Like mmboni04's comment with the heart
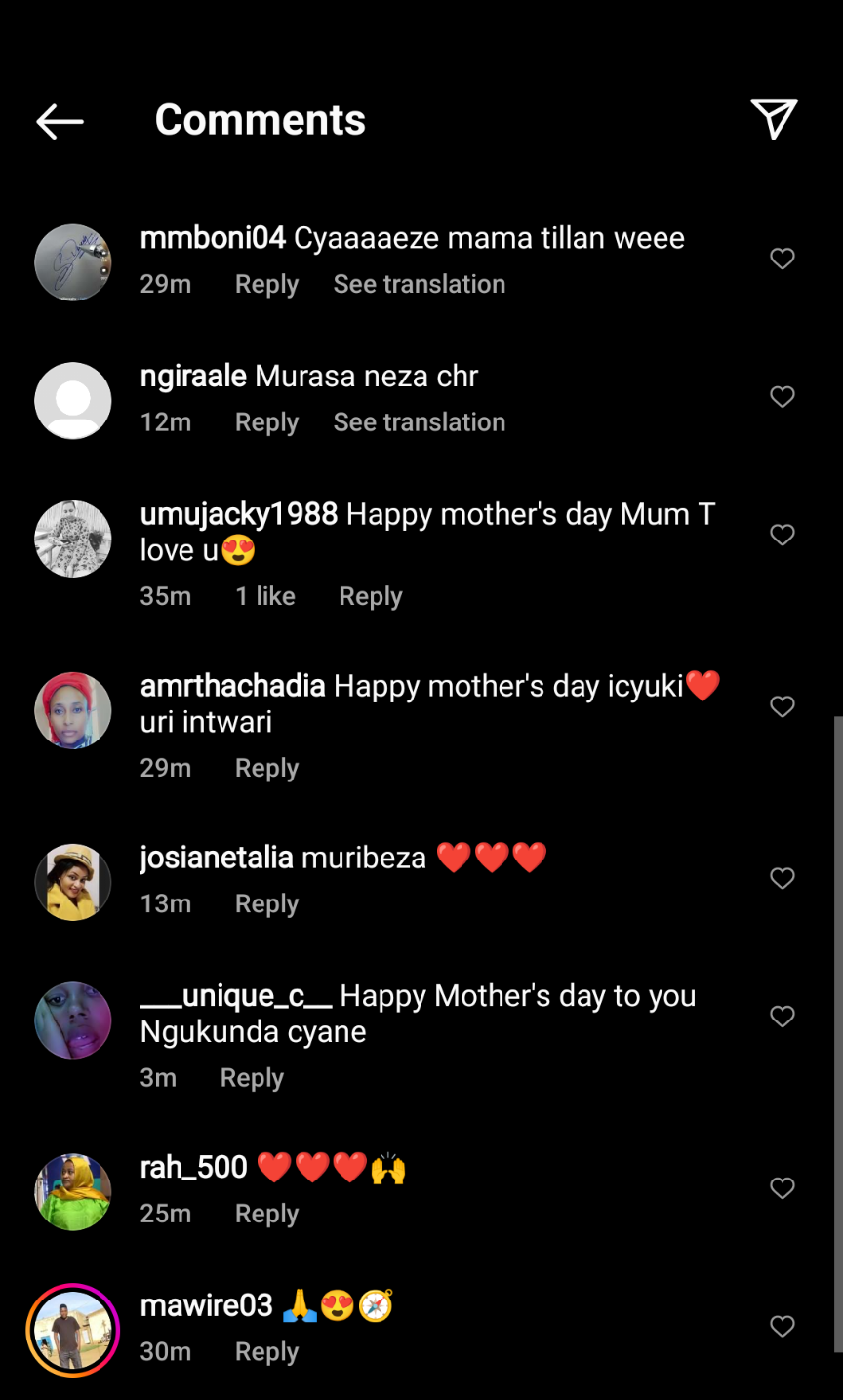 [x=783, y=259]
